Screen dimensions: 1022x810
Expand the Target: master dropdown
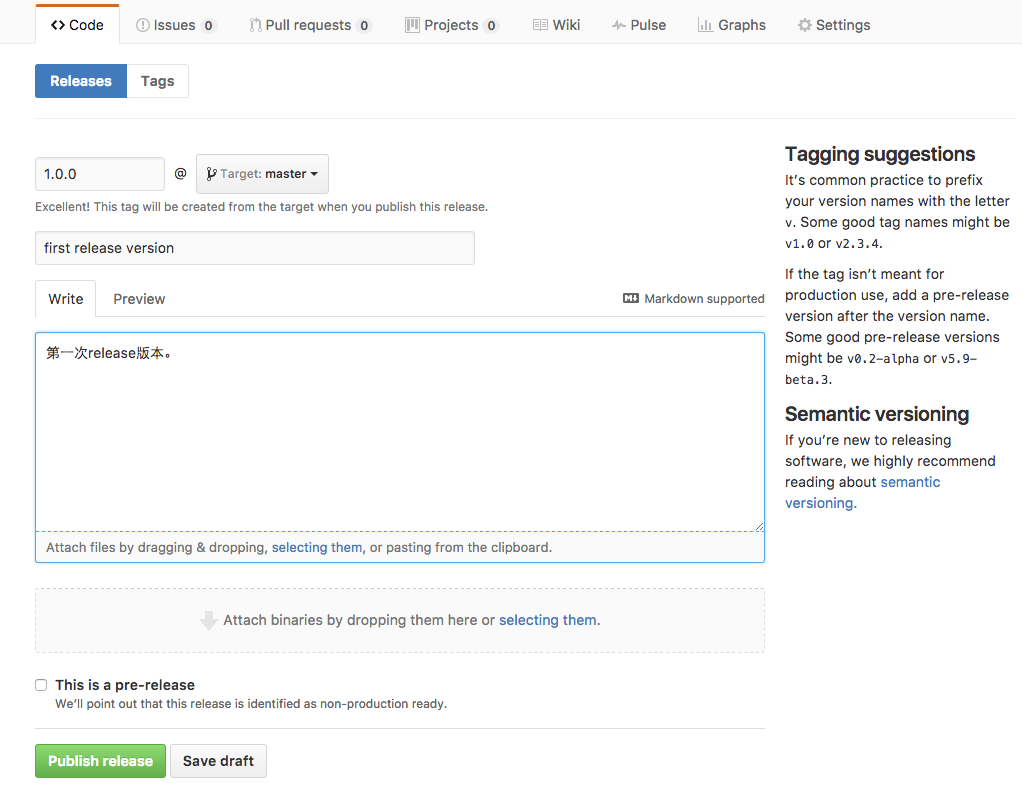tap(262, 174)
